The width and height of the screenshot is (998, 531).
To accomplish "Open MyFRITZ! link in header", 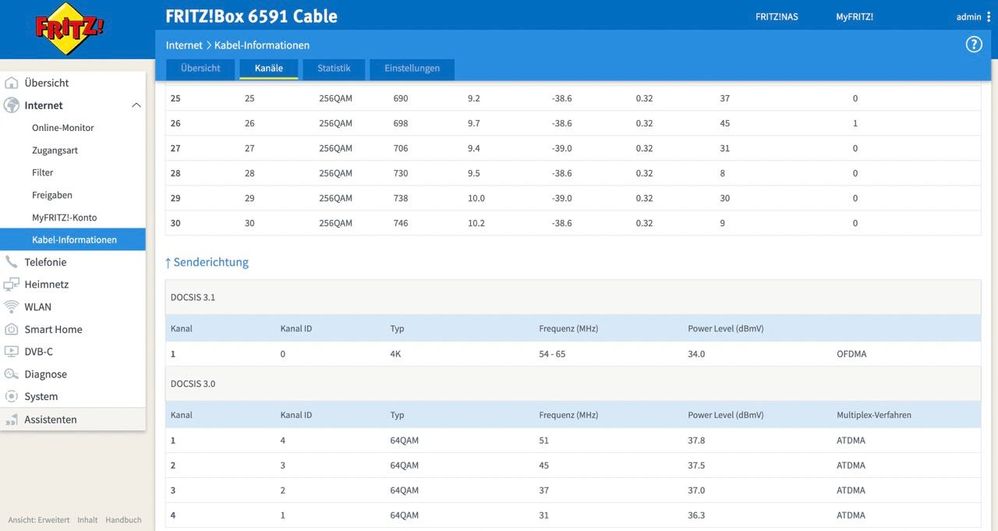I will point(854,17).
